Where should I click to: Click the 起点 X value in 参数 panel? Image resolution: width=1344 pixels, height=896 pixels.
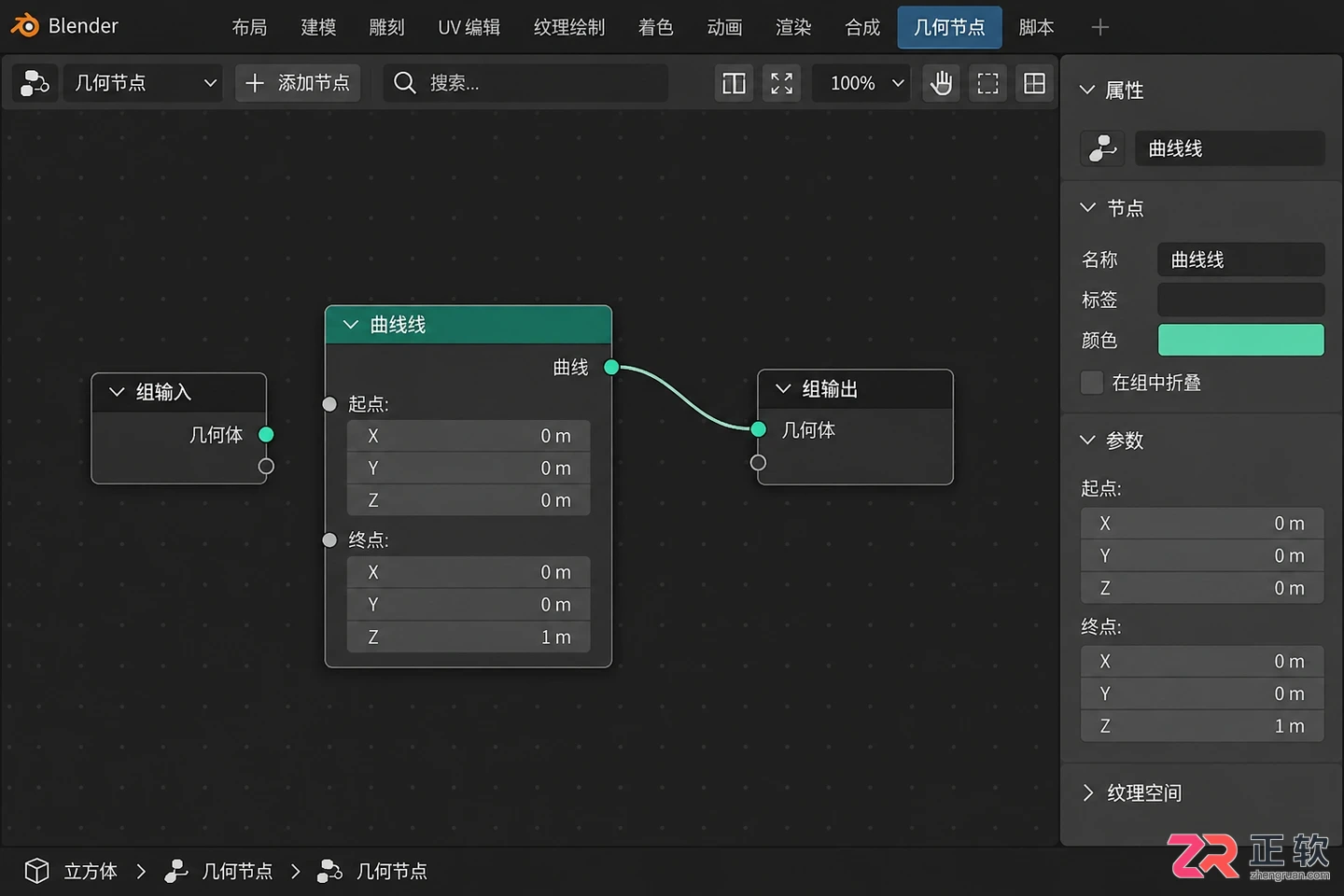(1202, 524)
